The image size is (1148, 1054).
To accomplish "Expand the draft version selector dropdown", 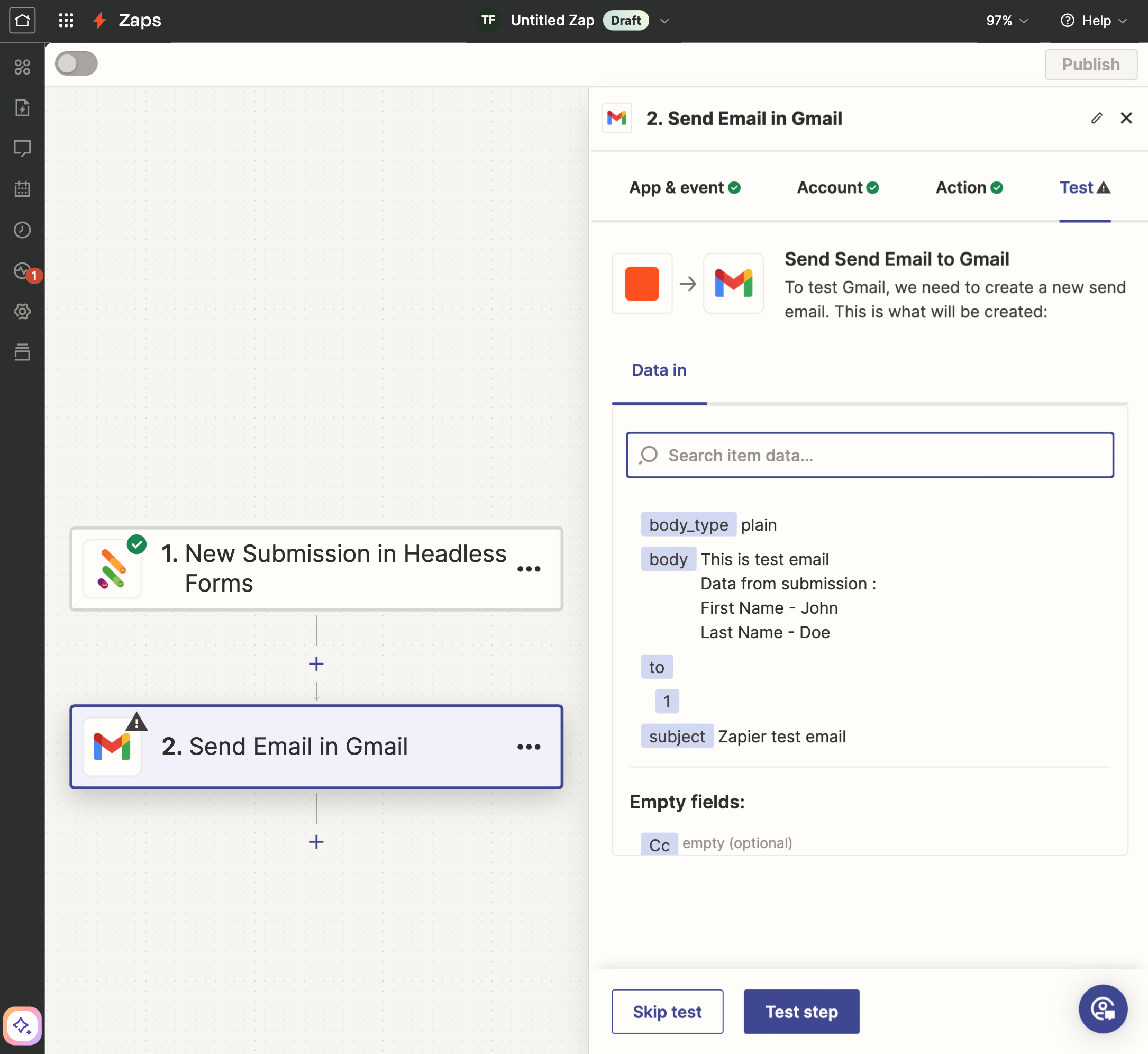I will coord(665,20).
